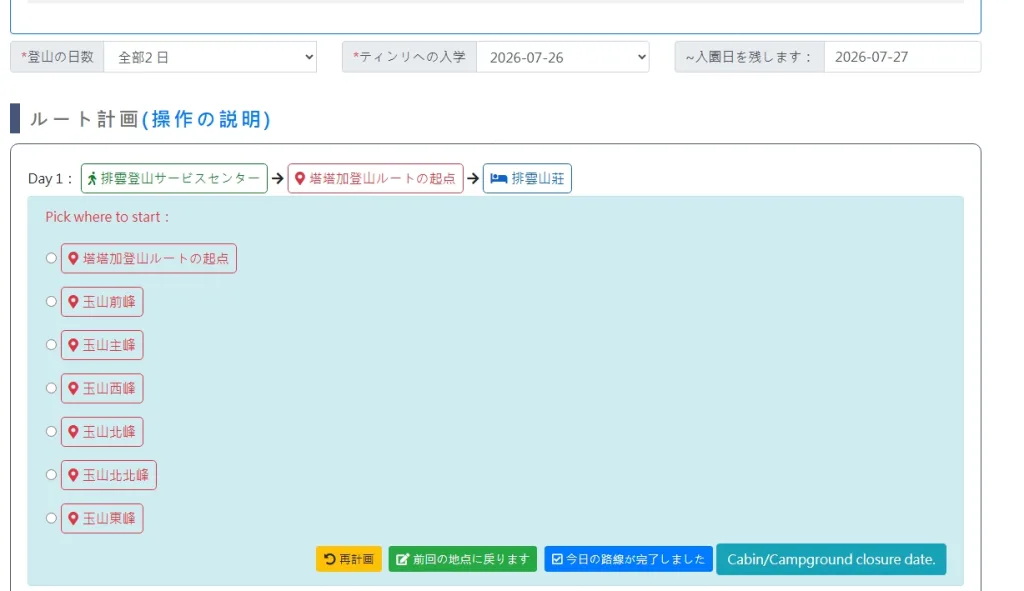Click the map pin icon of 玉山北北峰

[x=73, y=475]
